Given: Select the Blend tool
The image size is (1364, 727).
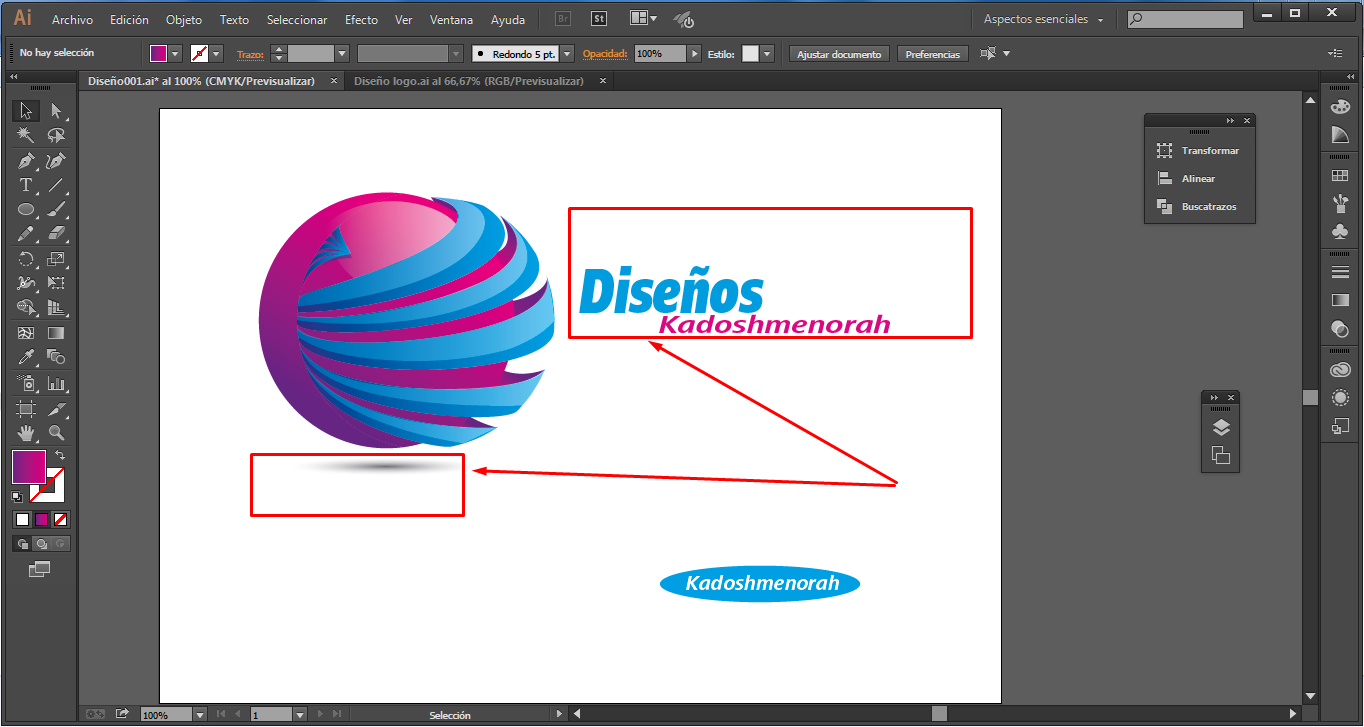Looking at the screenshot, I should click(56, 357).
